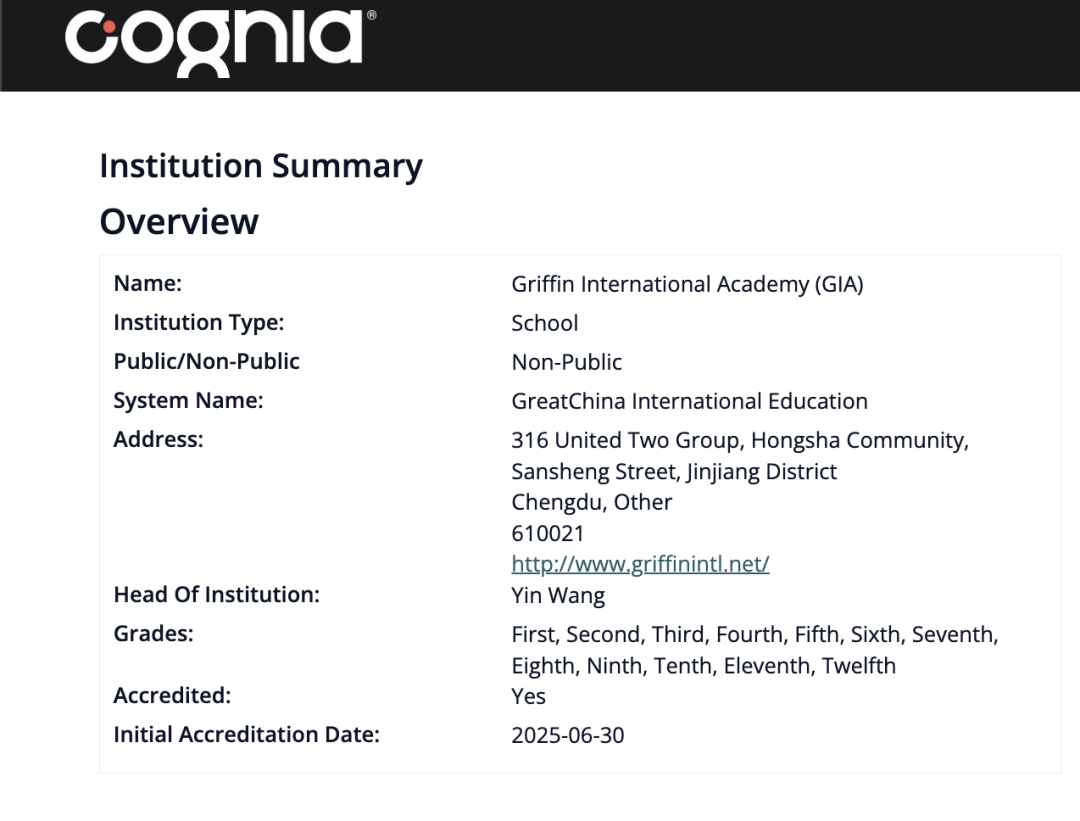Click the Sansheng Street, Jinjiang District line
This screenshot has height=821, width=1080.
[674, 471]
